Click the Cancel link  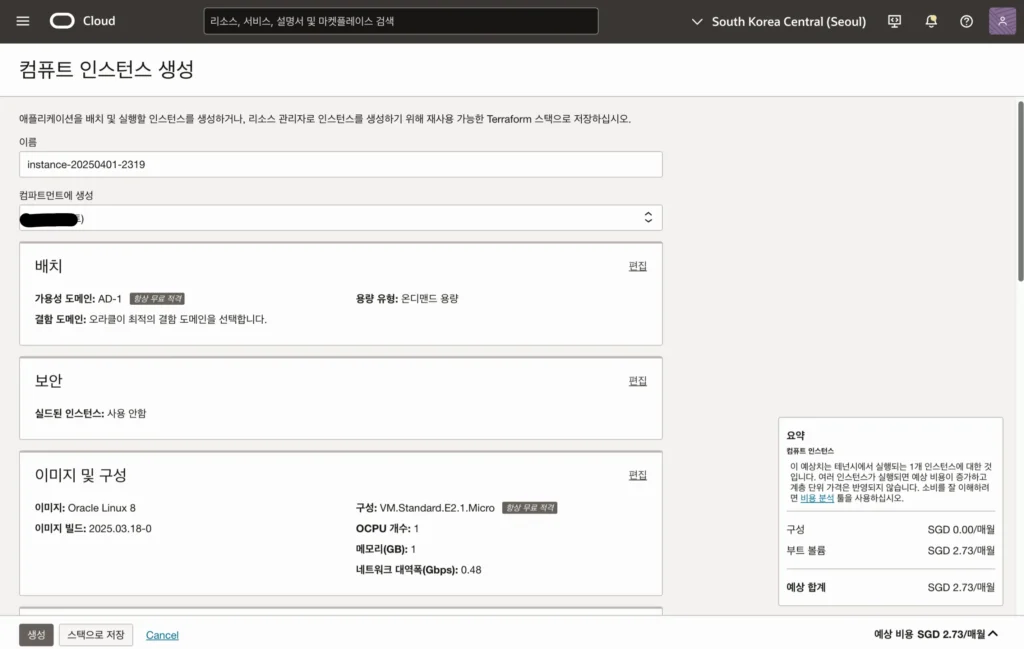tap(162, 635)
